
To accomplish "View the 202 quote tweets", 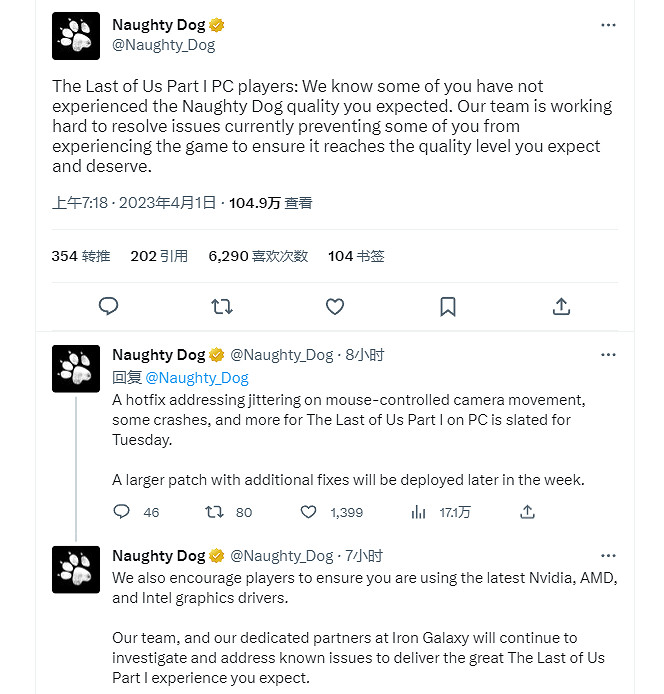I will tap(159, 256).
